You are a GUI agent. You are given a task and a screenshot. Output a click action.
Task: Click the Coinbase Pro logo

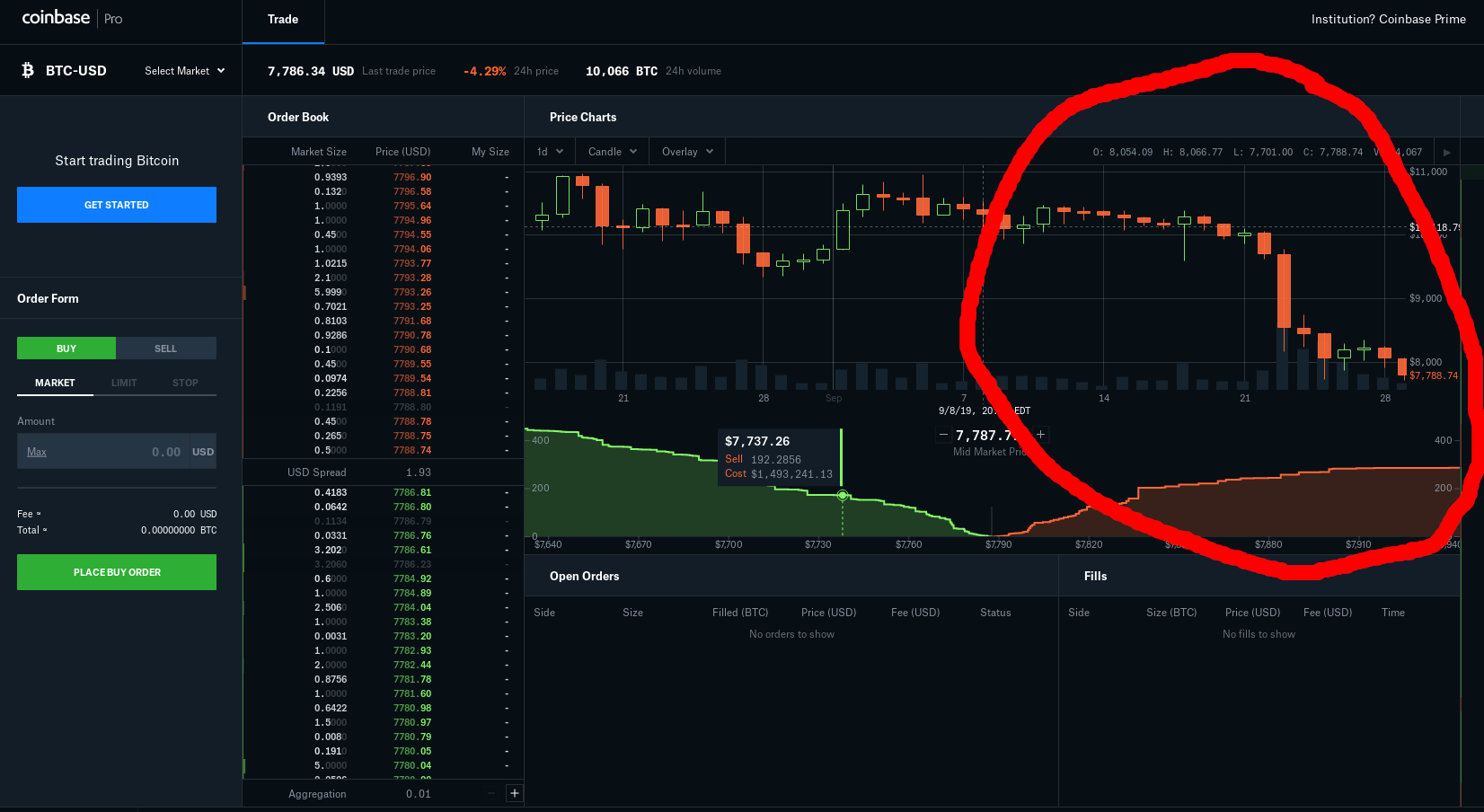tap(72, 18)
